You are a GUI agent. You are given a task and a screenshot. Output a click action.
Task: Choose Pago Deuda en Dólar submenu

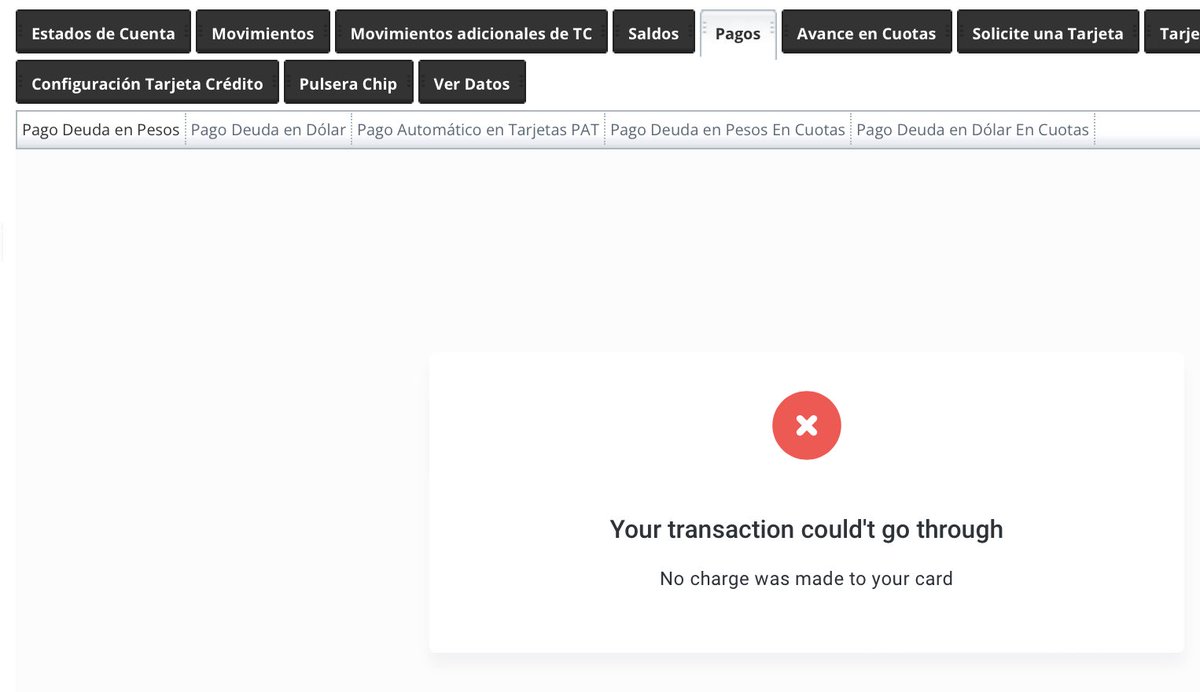click(x=268, y=130)
